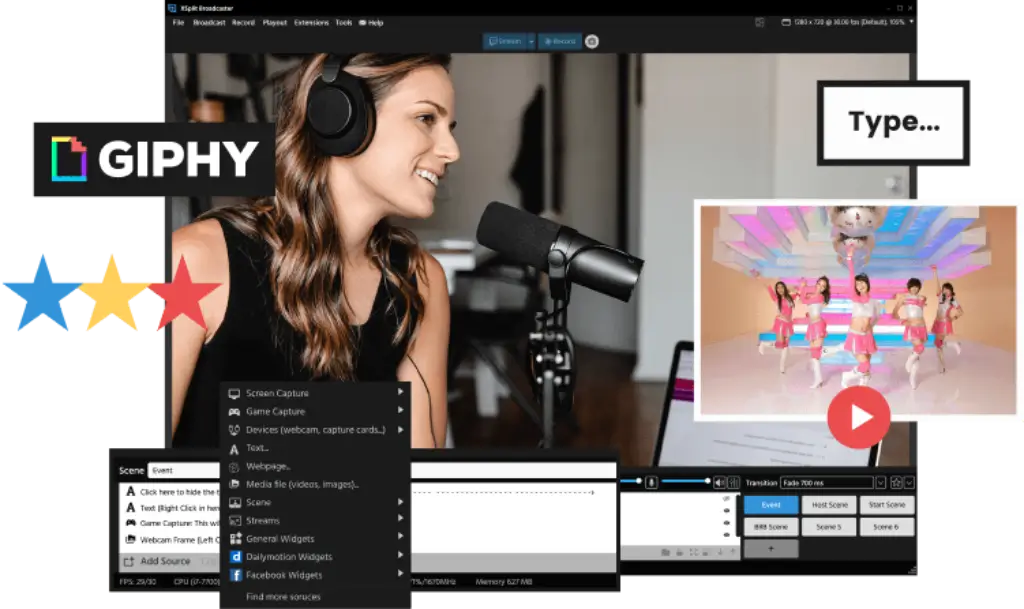Click the blue Dailymotion 'd' icon

pyautogui.click(x=236, y=557)
